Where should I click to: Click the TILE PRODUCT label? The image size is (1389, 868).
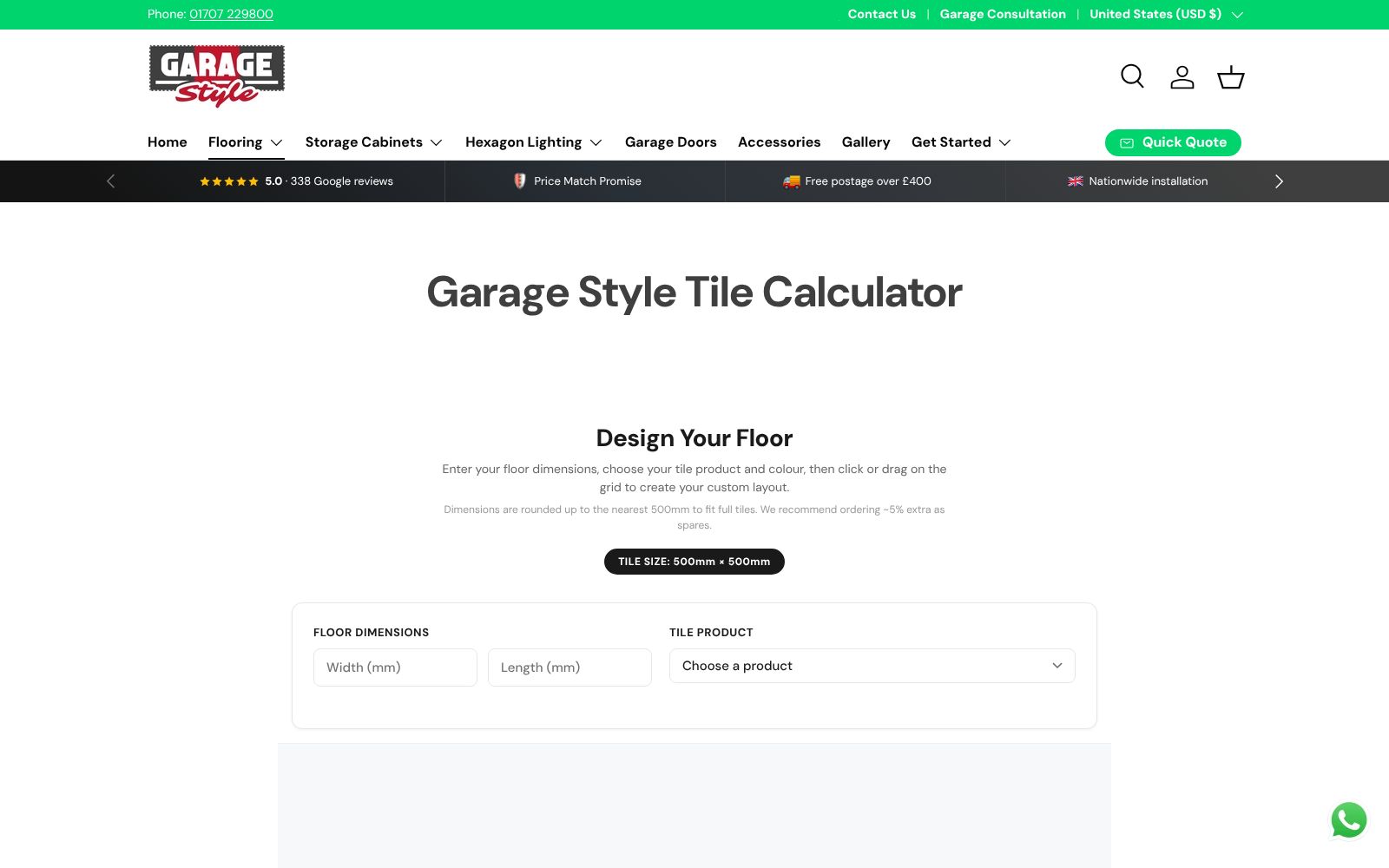pyautogui.click(x=711, y=633)
